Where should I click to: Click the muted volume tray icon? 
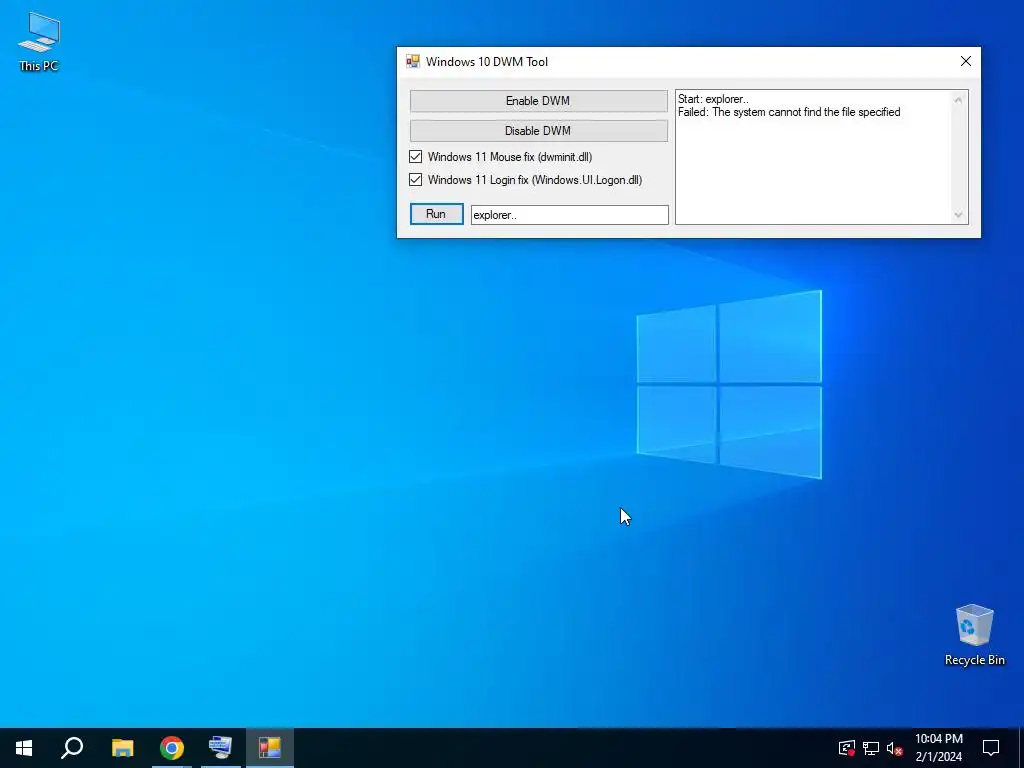pos(894,748)
